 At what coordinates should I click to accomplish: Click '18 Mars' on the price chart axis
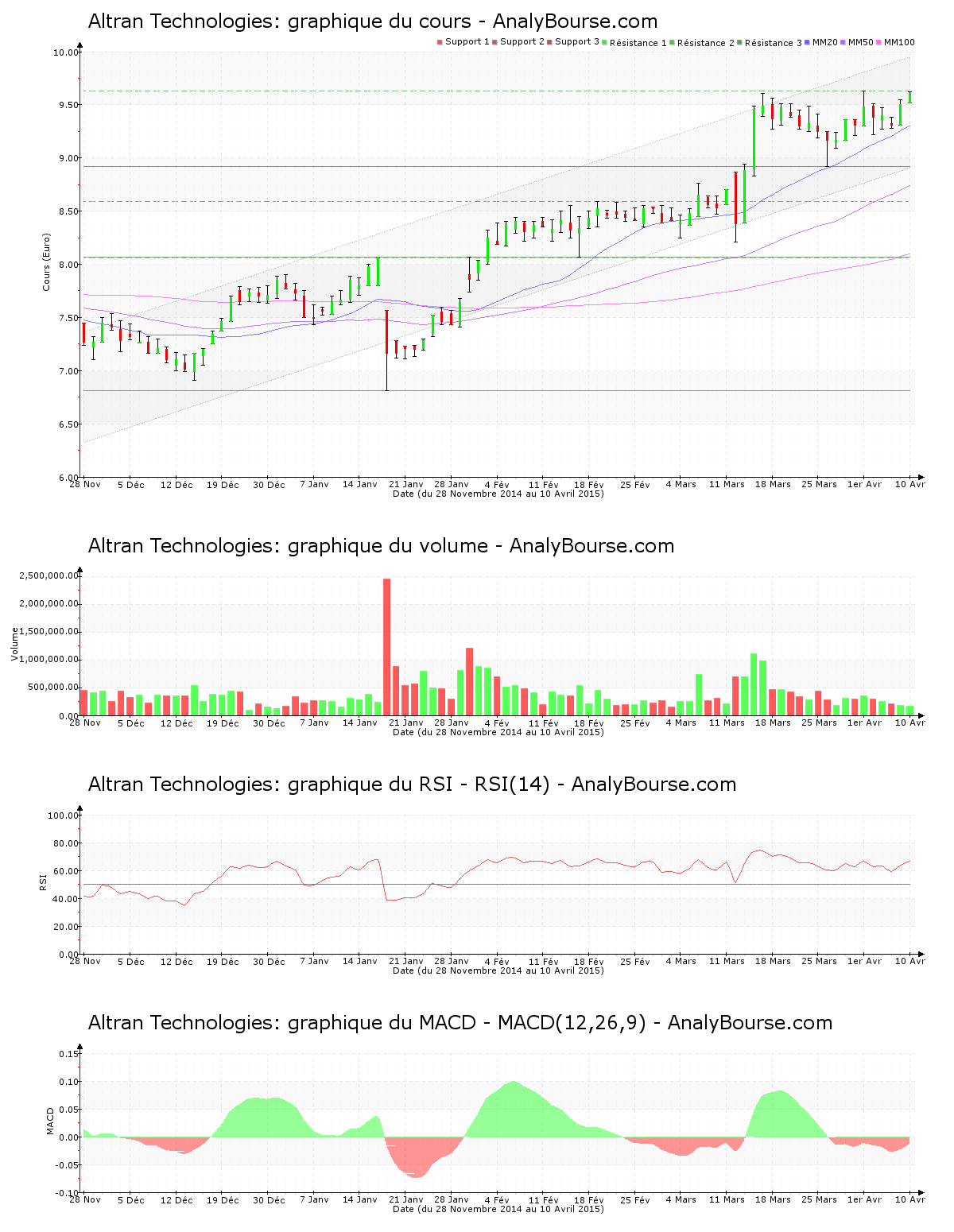point(773,484)
